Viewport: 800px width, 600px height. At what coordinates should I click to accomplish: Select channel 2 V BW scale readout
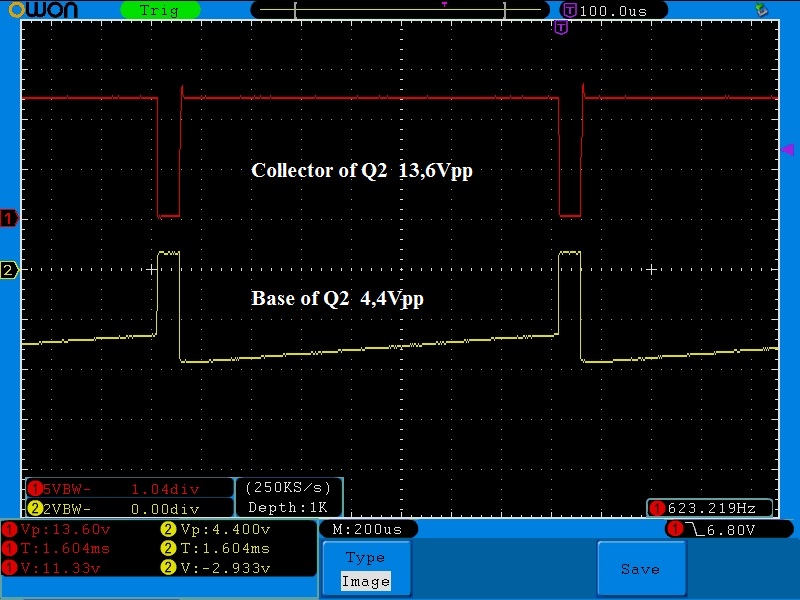[x=128, y=509]
